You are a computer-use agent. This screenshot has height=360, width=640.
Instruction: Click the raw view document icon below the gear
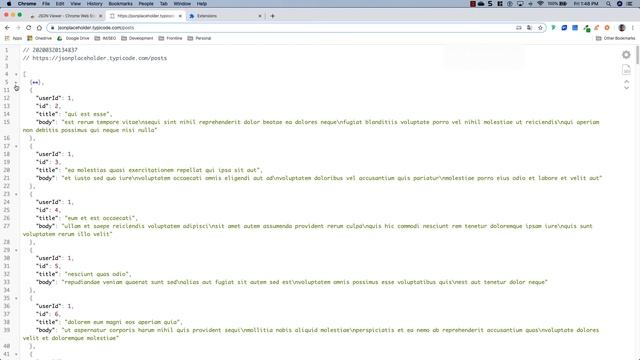coord(626,69)
